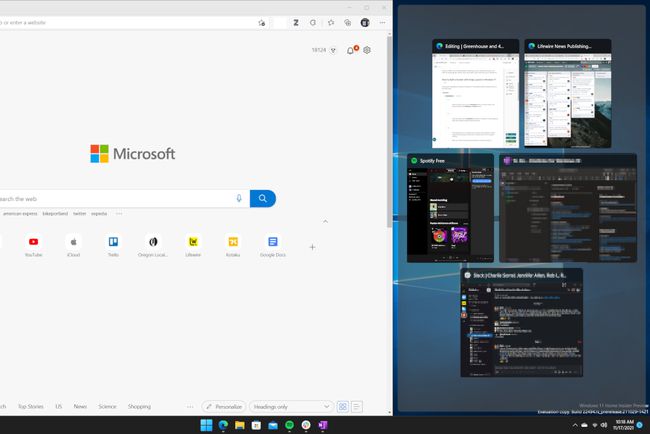
Task: Open Spotify from taskbar
Action: 289,425
